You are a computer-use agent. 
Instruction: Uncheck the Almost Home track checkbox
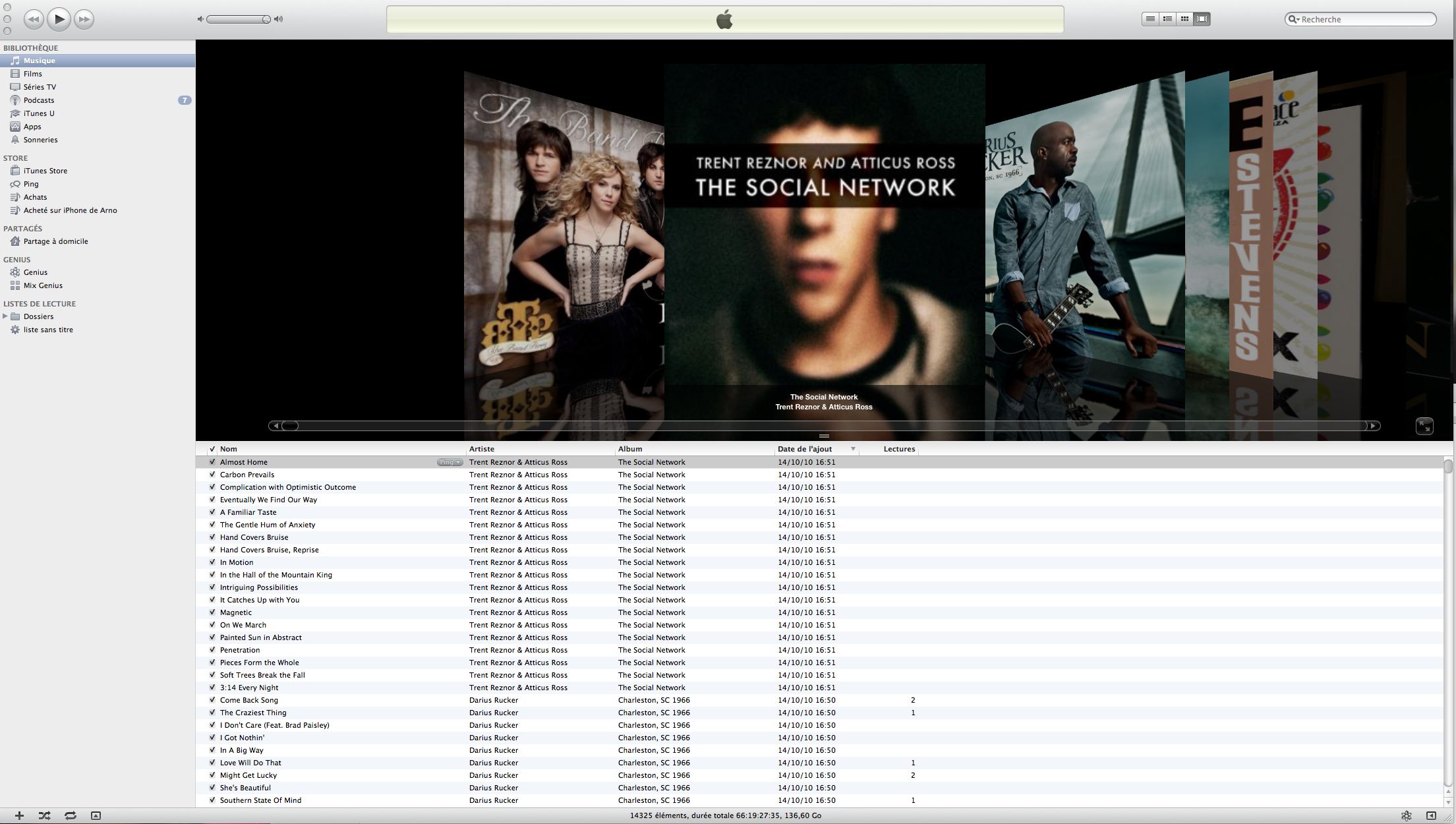[212, 462]
